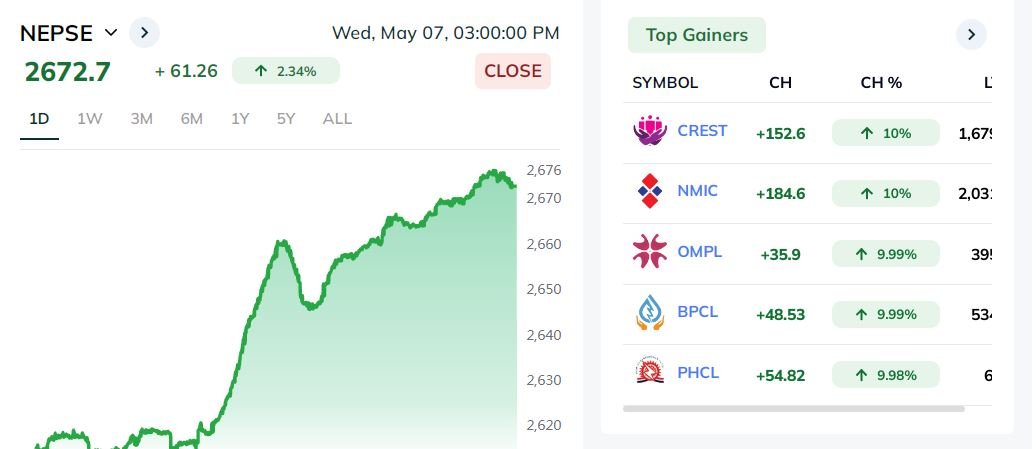Viewport: 1036px width, 449px height.
Task: Open the CREST stock symbol link
Action: tap(702, 131)
